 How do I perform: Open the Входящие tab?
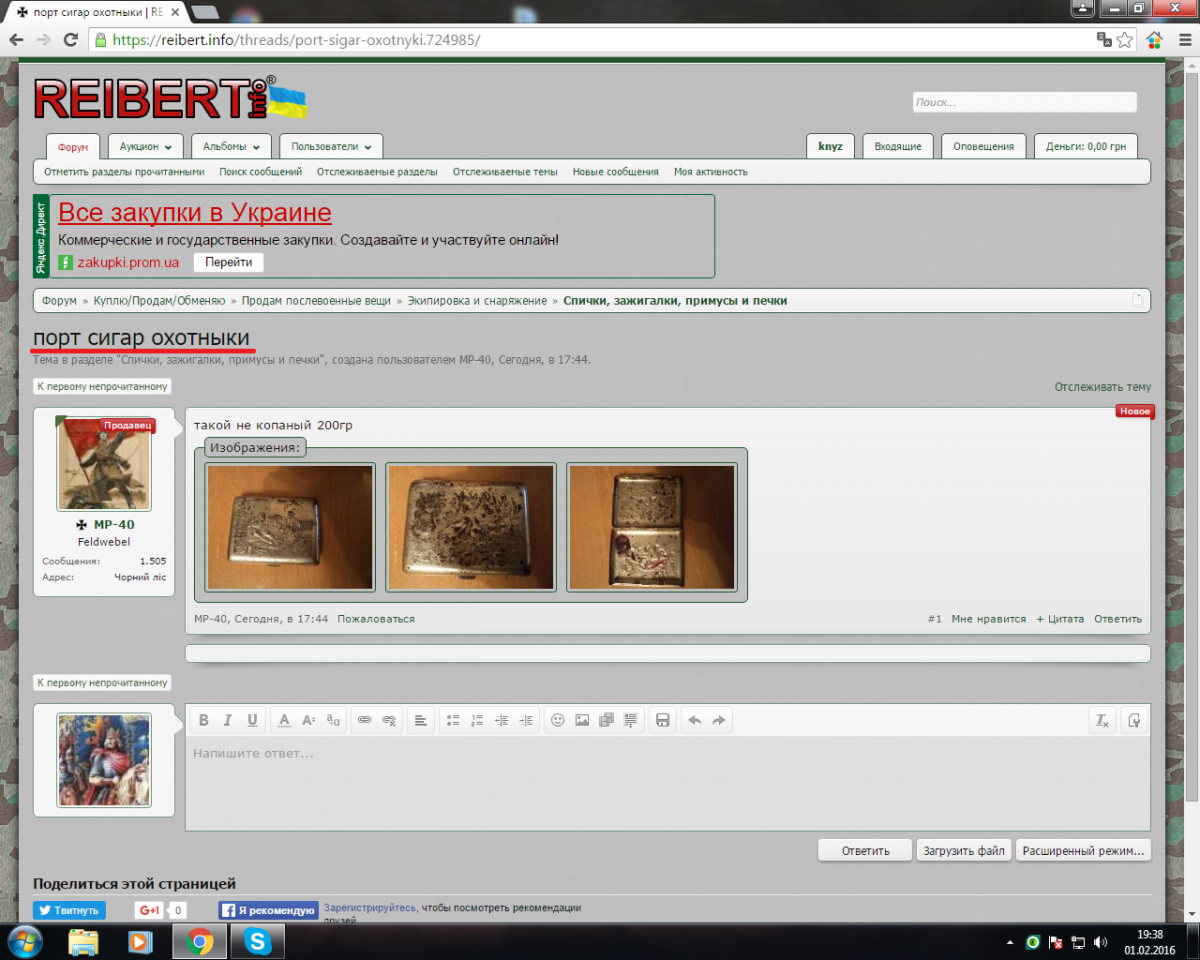point(897,146)
